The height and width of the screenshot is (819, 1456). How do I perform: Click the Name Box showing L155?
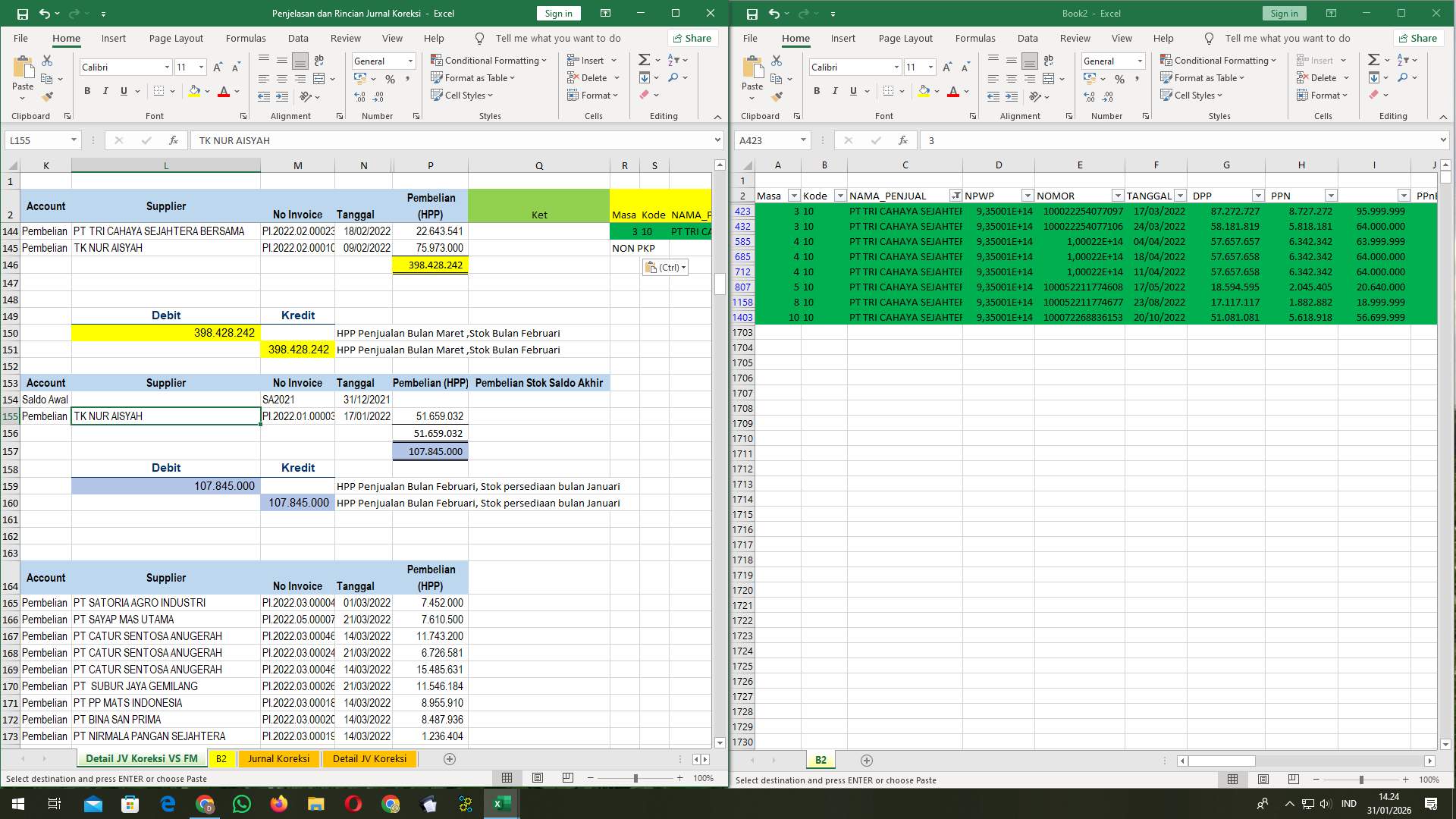(x=36, y=140)
